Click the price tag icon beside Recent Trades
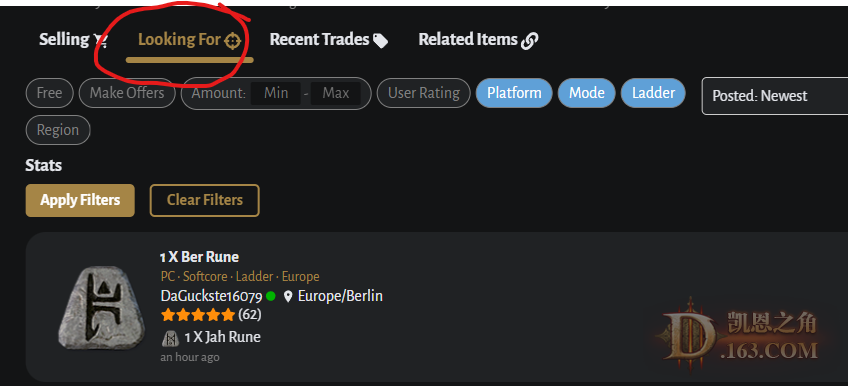 tap(381, 41)
